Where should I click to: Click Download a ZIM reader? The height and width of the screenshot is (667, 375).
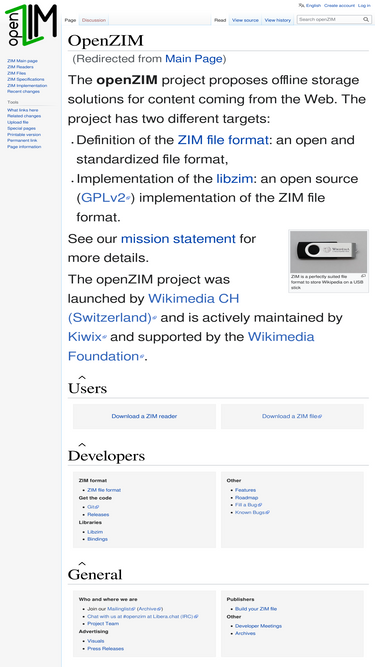tap(144, 416)
